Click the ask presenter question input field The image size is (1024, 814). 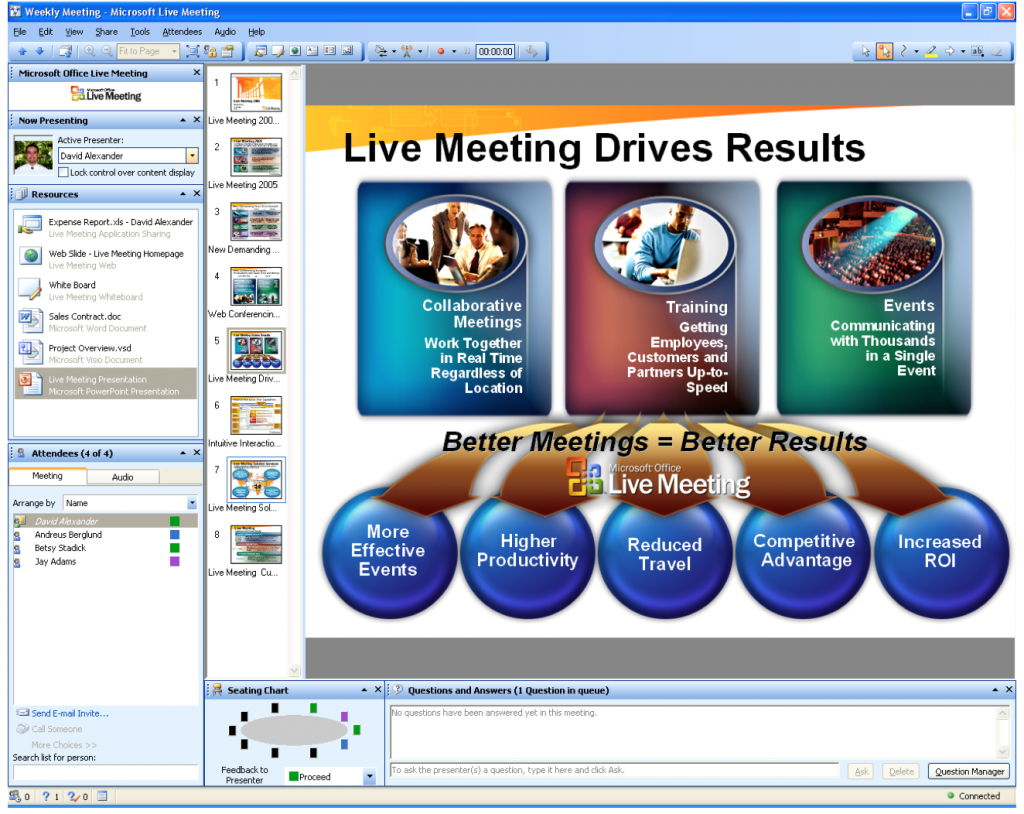(614, 770)
